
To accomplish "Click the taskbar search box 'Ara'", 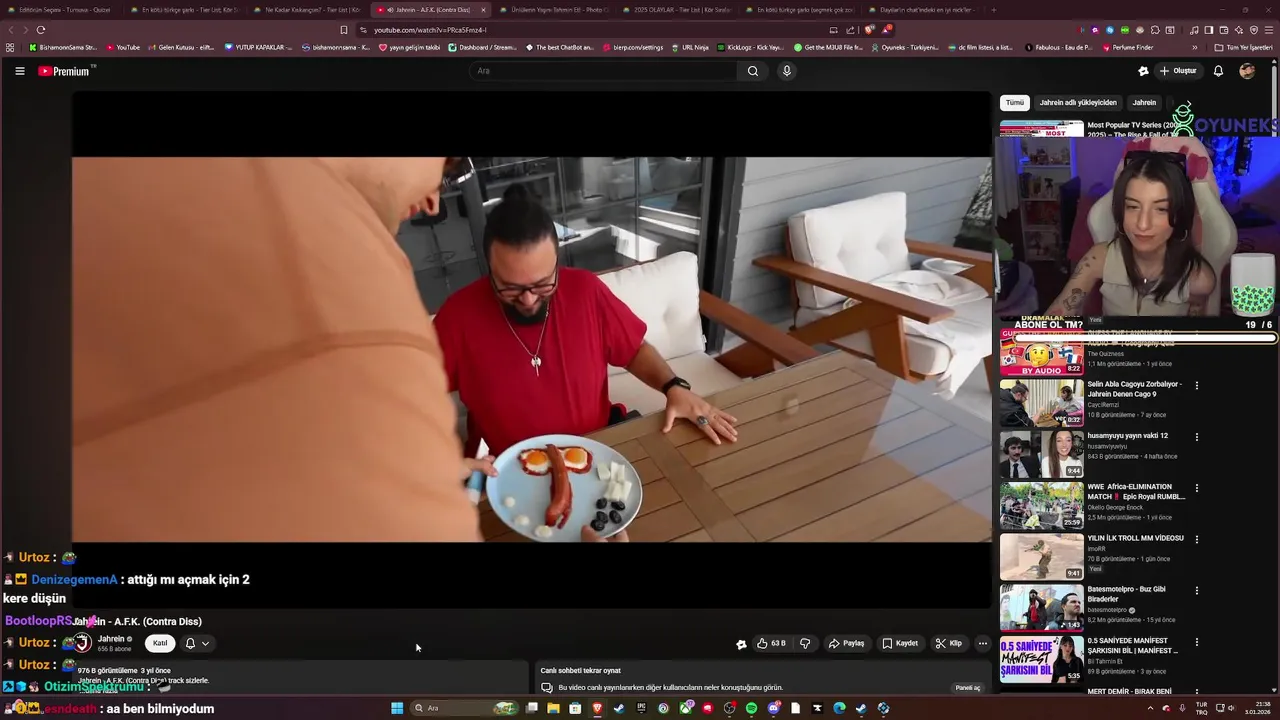I will point(464,708).
